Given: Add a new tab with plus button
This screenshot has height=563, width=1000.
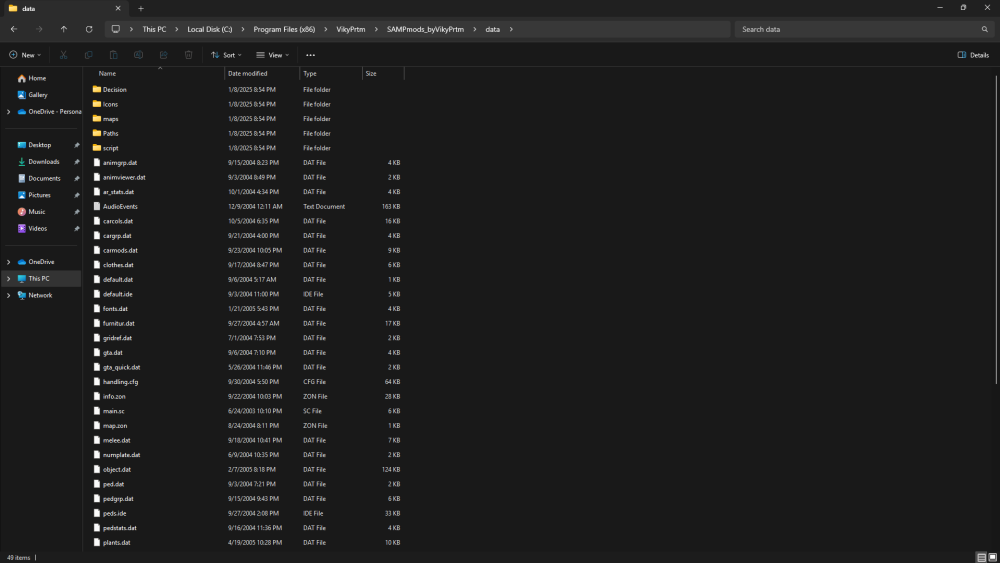Looking at the screenshot, I should coord(141,8).
